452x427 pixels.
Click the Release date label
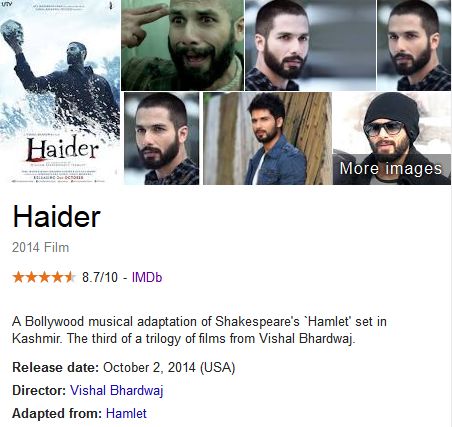[56, 368]
